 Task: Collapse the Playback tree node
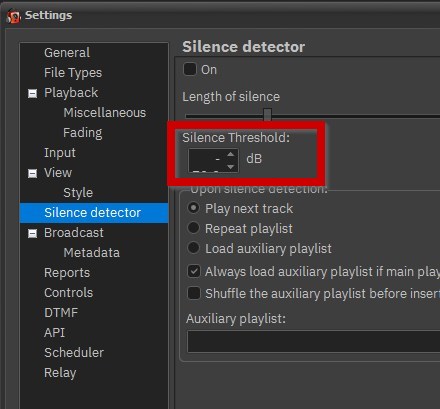[x=32, y=93]
